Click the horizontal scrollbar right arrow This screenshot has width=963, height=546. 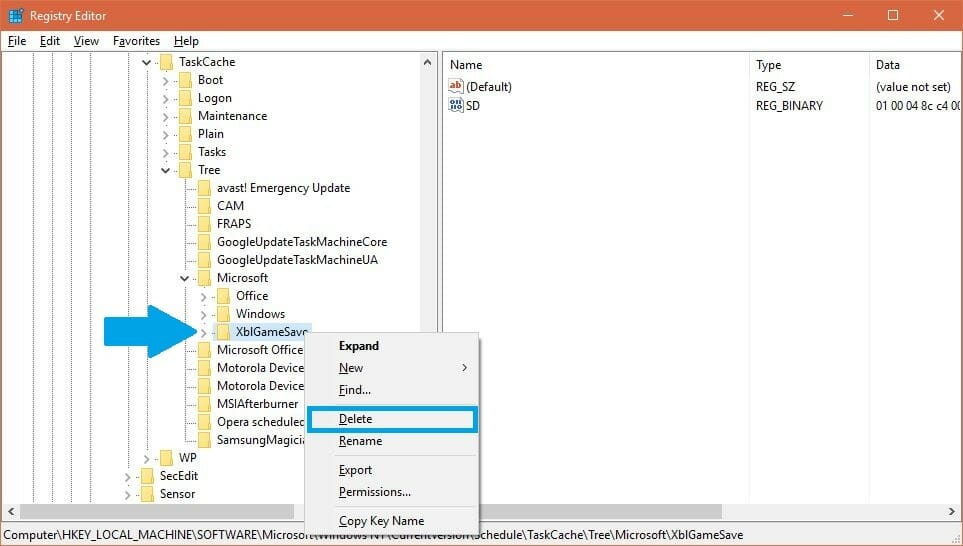click(x=952, y=511)
